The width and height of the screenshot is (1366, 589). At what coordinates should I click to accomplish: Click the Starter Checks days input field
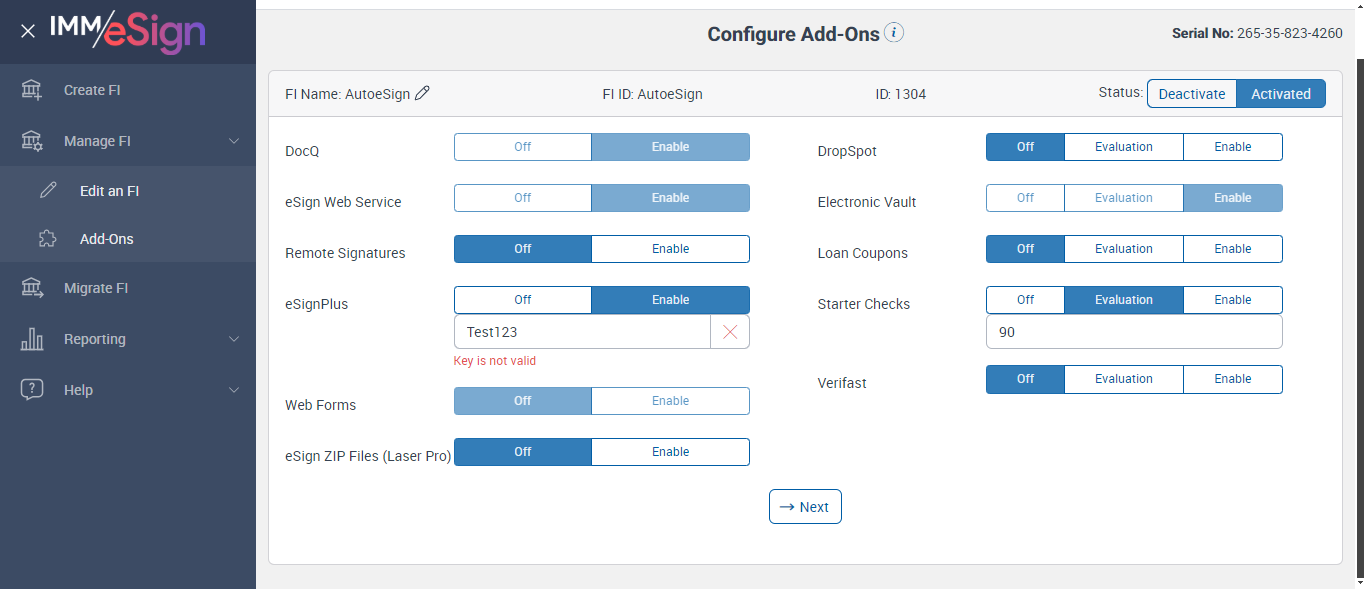coord(1133,332)
